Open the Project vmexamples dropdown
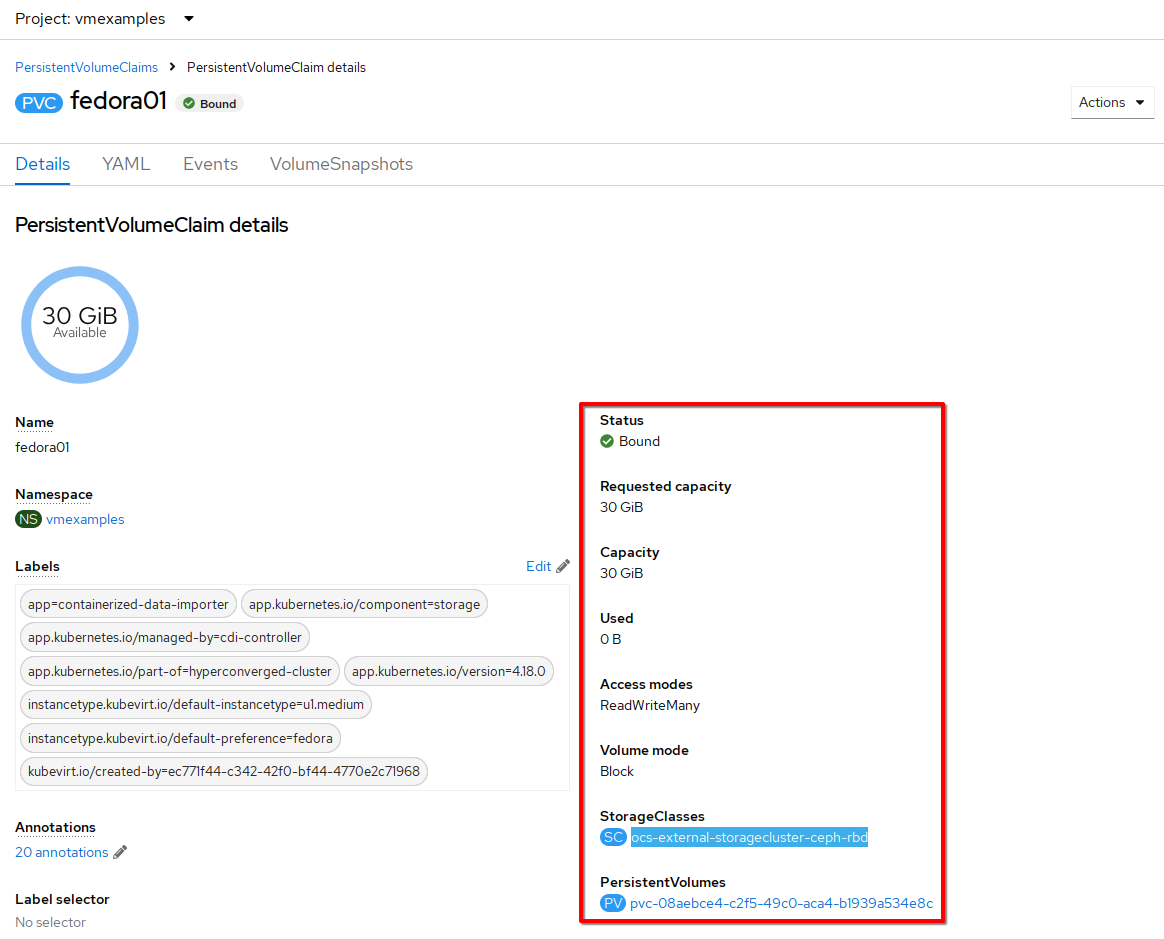 [105, 19]
